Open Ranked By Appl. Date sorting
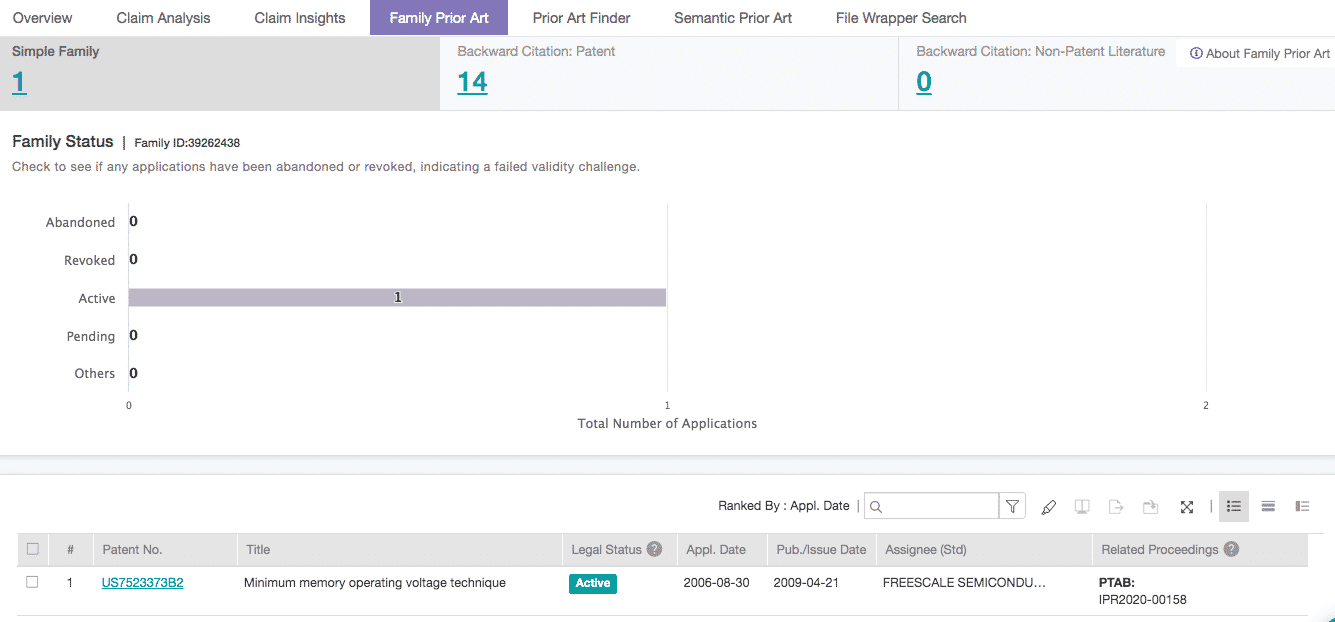Screen dimensions: 1335x622 click(x=783, y=506)
